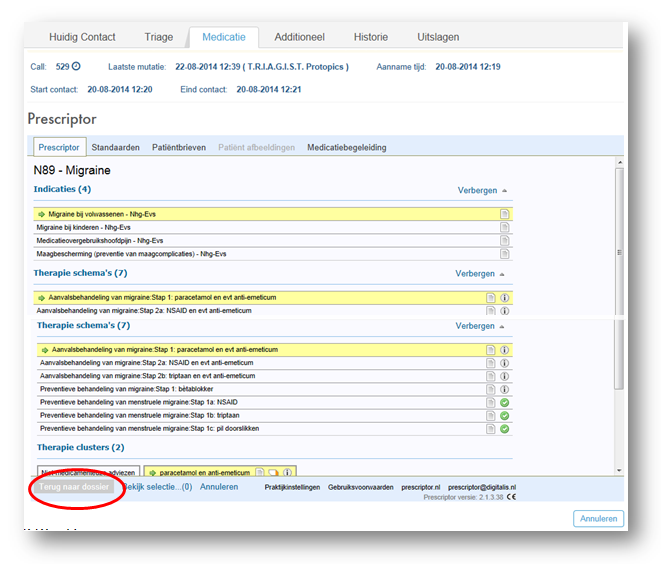Image resolution: width=661 pixels, height=564 pixels.
Task: Select the Prescriptor sub-tab
Action: click(x=59, y=147)
